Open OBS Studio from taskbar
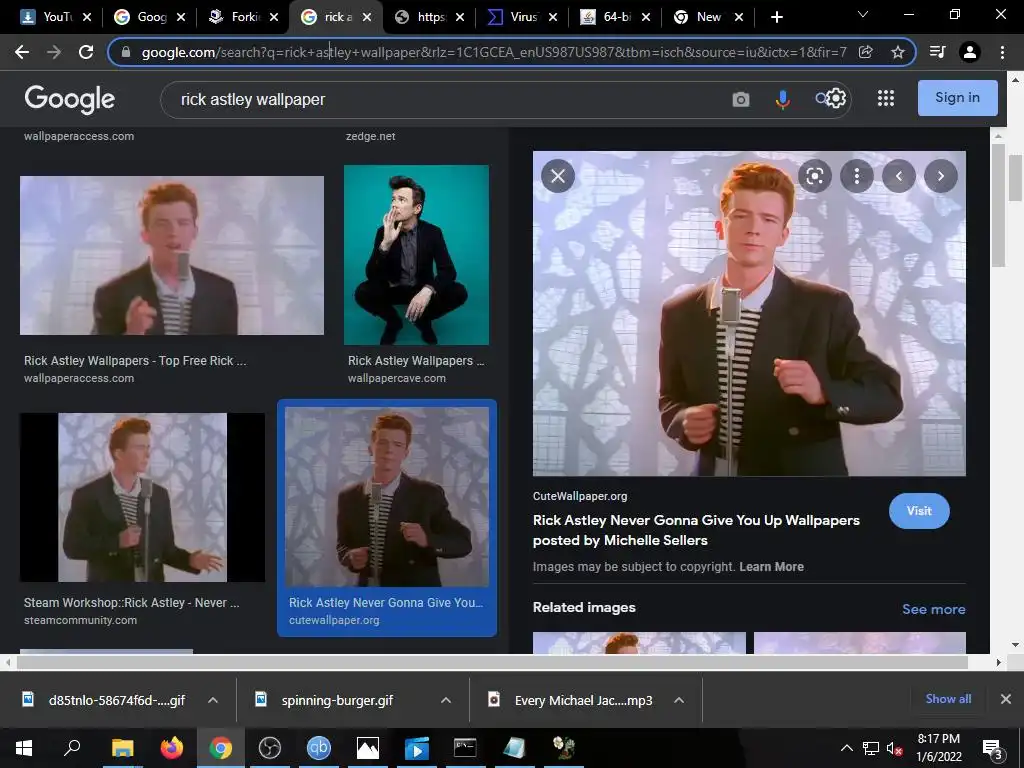Image resolution: width=1024 pixels, height=768 pixels. point(270,748)
